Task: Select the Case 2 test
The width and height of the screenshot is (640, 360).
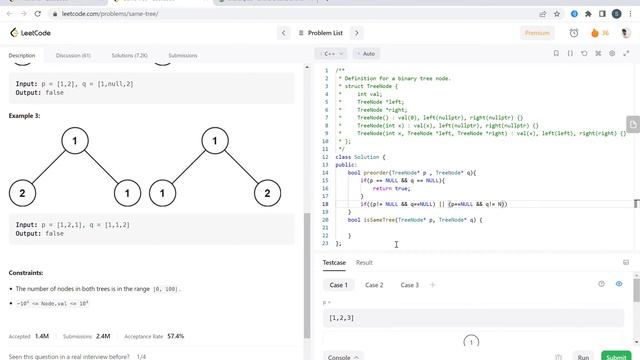Action: [374, 285]
